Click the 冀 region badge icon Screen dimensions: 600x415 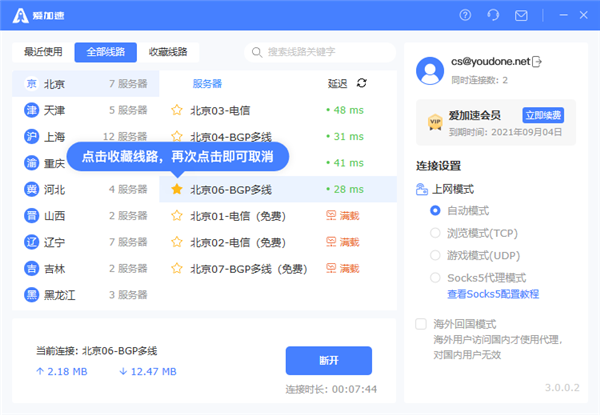click(31, 189)
